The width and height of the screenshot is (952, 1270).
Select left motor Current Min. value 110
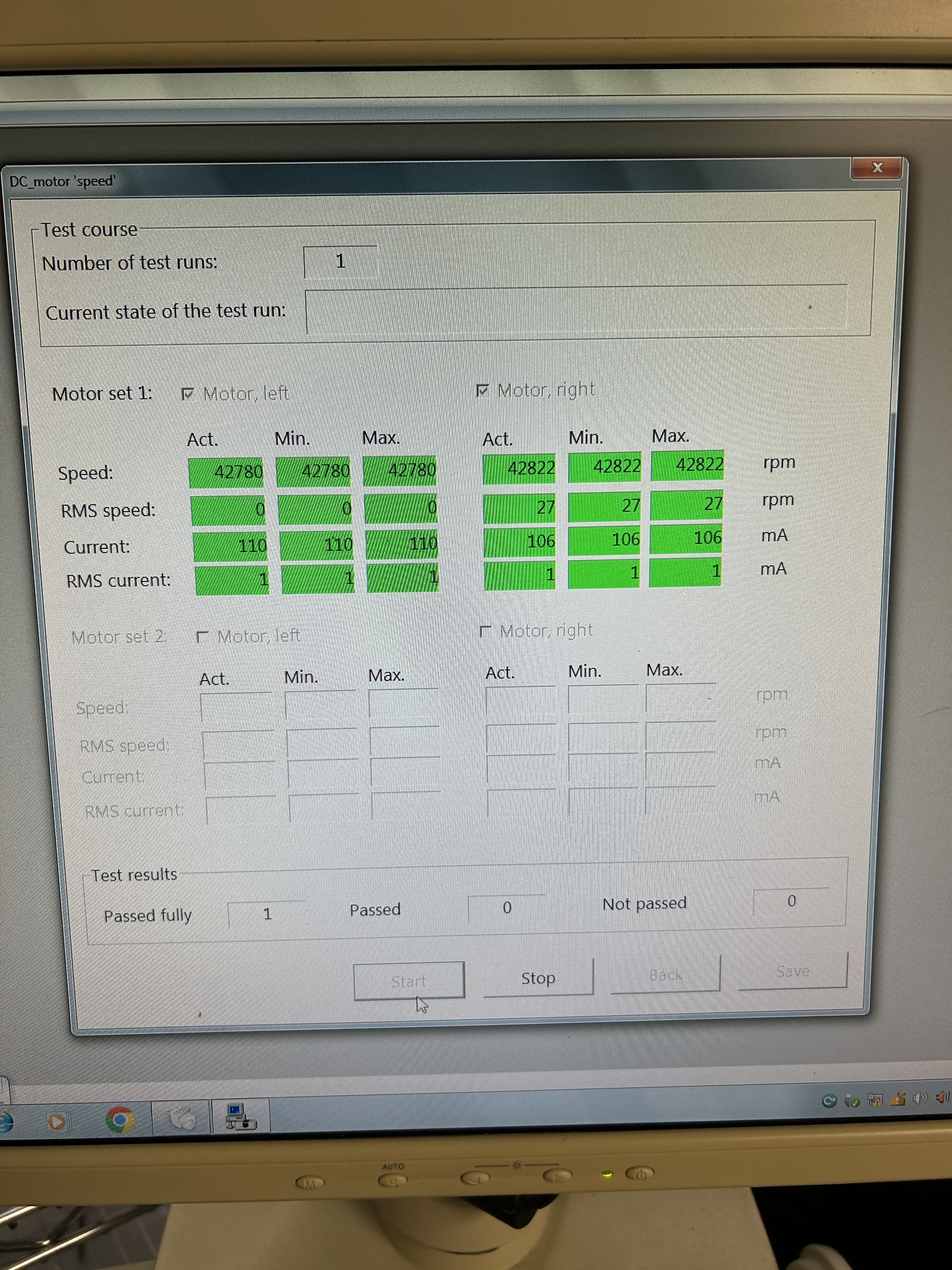coord(316,545)
